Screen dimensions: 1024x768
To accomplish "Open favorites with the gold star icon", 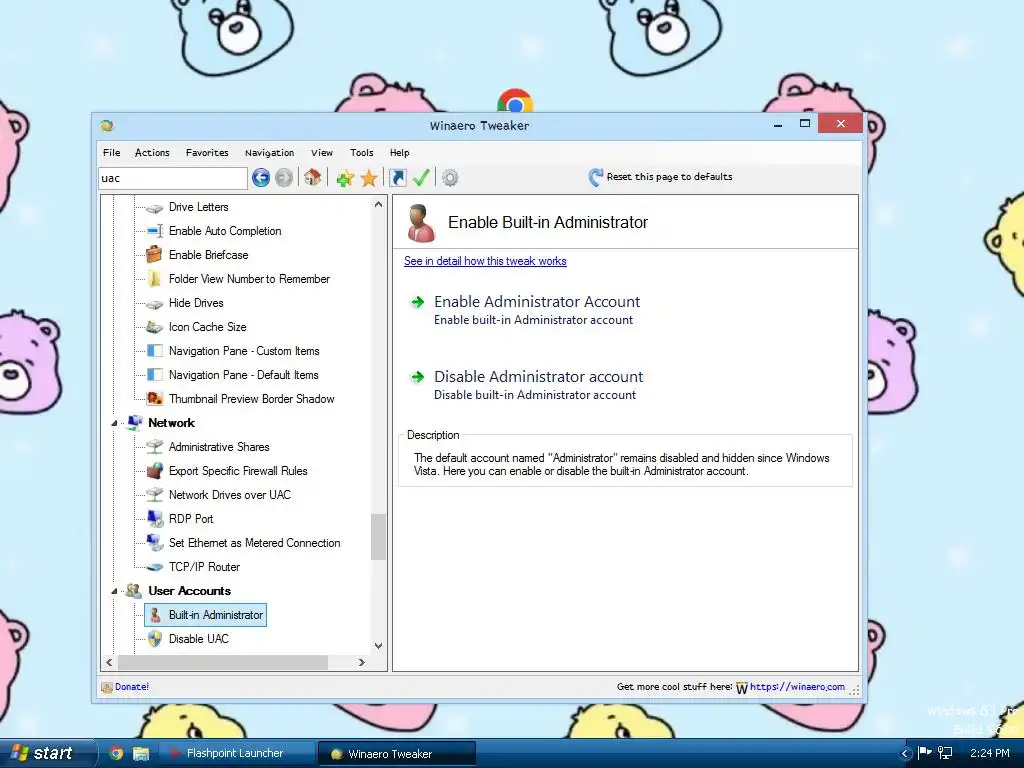I will coord(369,178).
